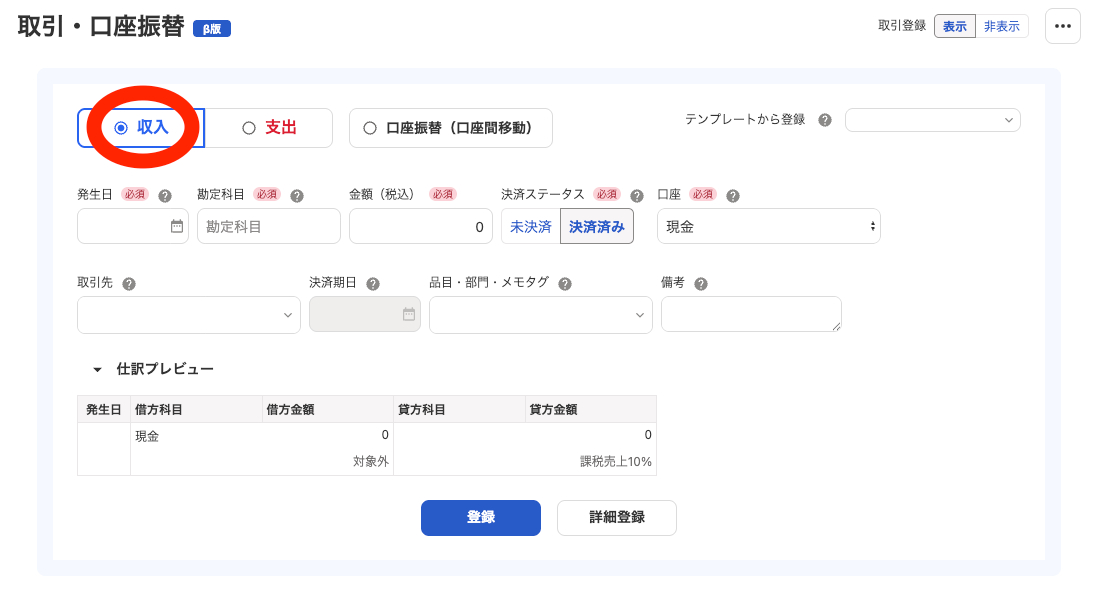Screen dimensions: 1095x591
Task: Click 非表示 to hide 取引登録
Action: 1001,25
